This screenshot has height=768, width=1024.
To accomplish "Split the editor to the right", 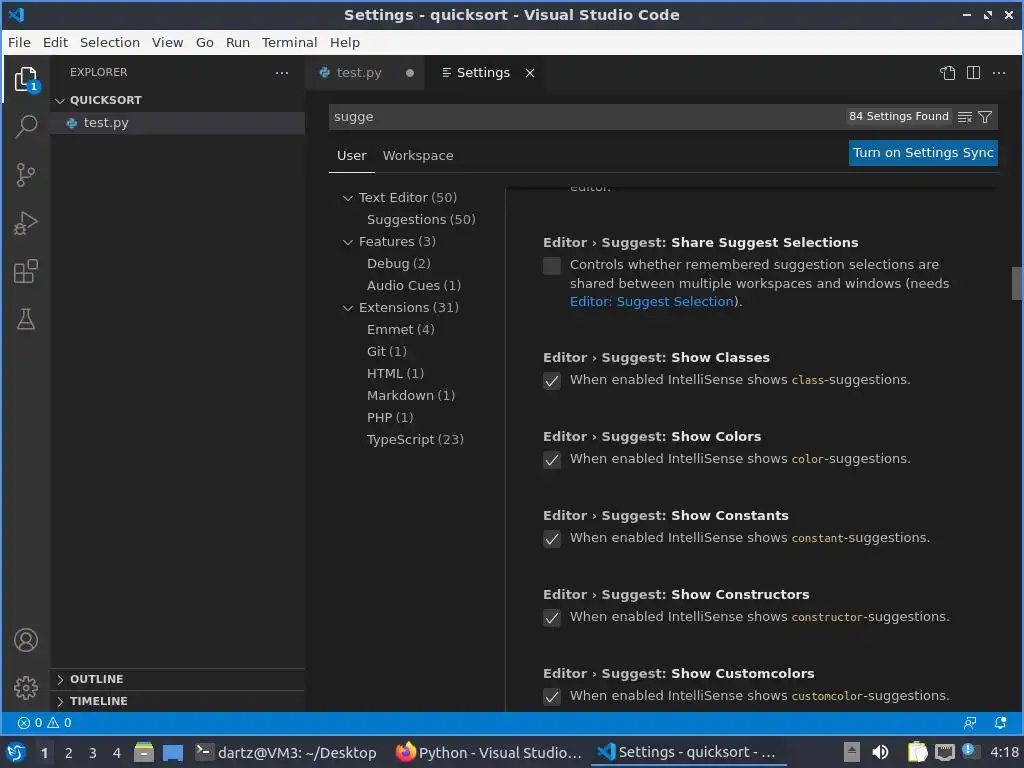I will (x=973, y=72).
